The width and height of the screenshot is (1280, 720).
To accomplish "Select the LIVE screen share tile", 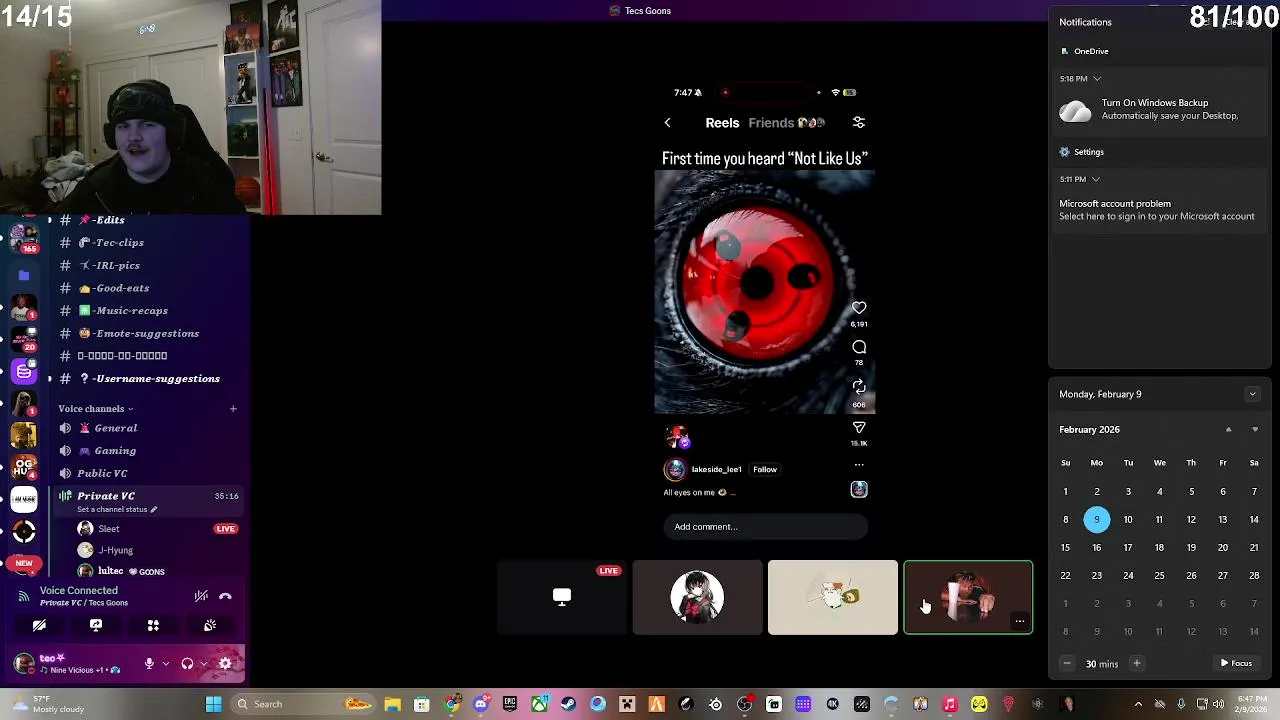I will click(562, 598).
